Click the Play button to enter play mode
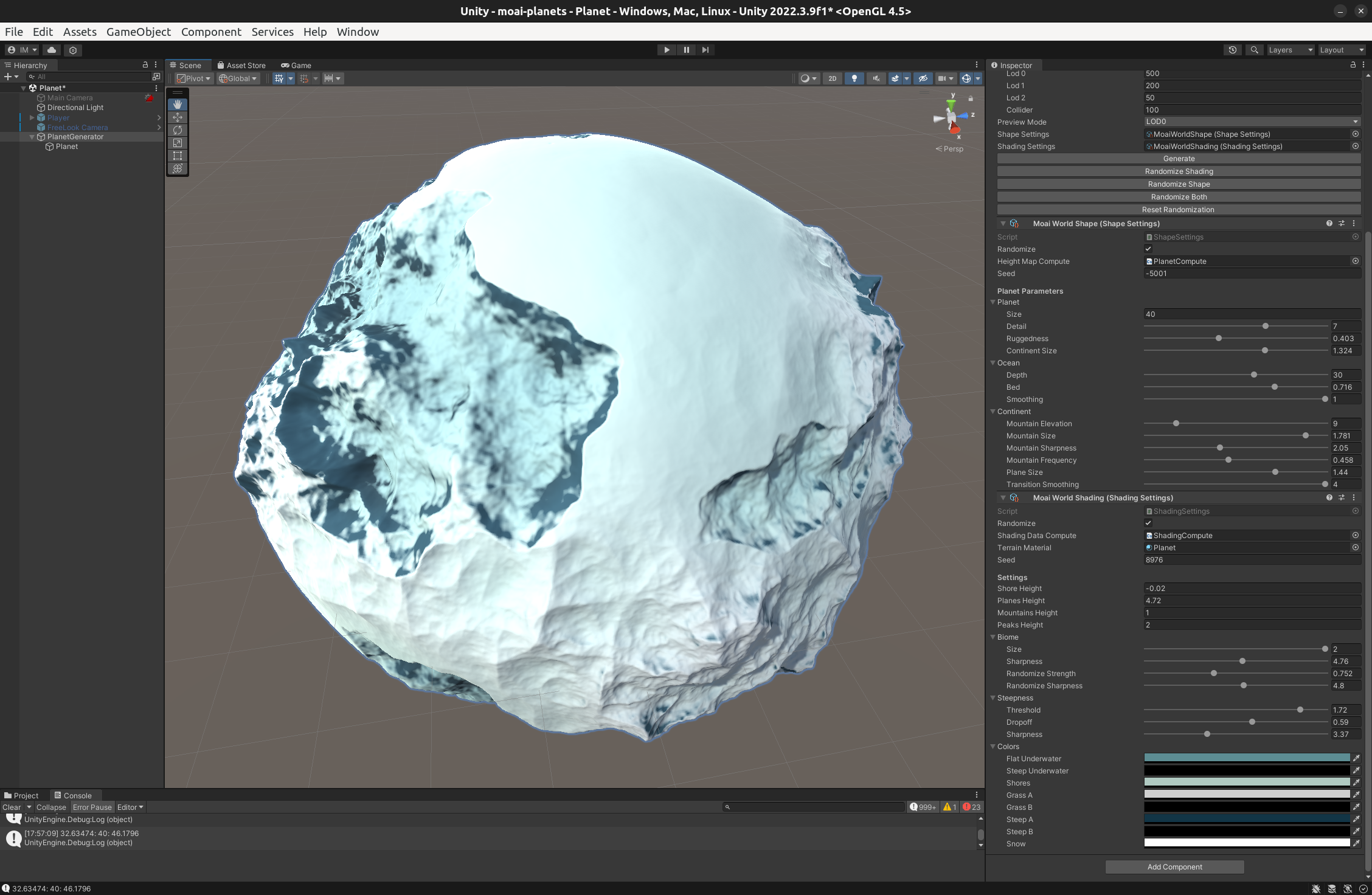 click(x=666, y=49)
